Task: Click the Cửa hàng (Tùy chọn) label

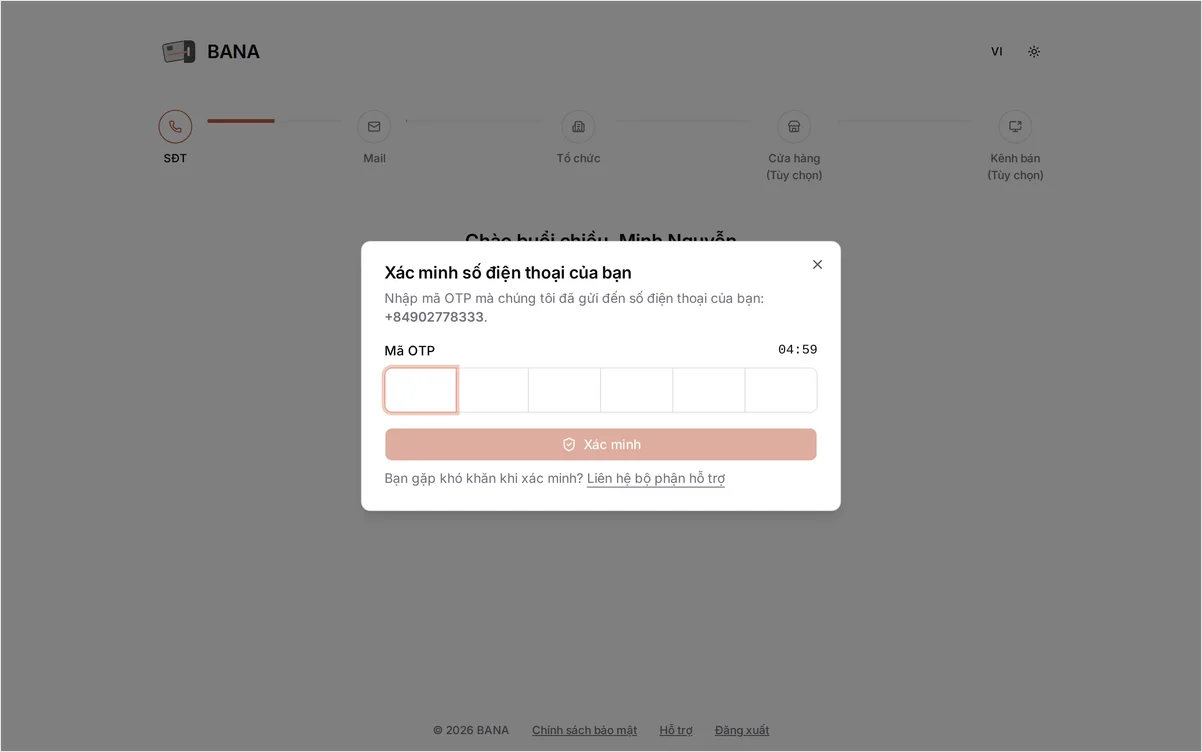Action: pos(794,167)
